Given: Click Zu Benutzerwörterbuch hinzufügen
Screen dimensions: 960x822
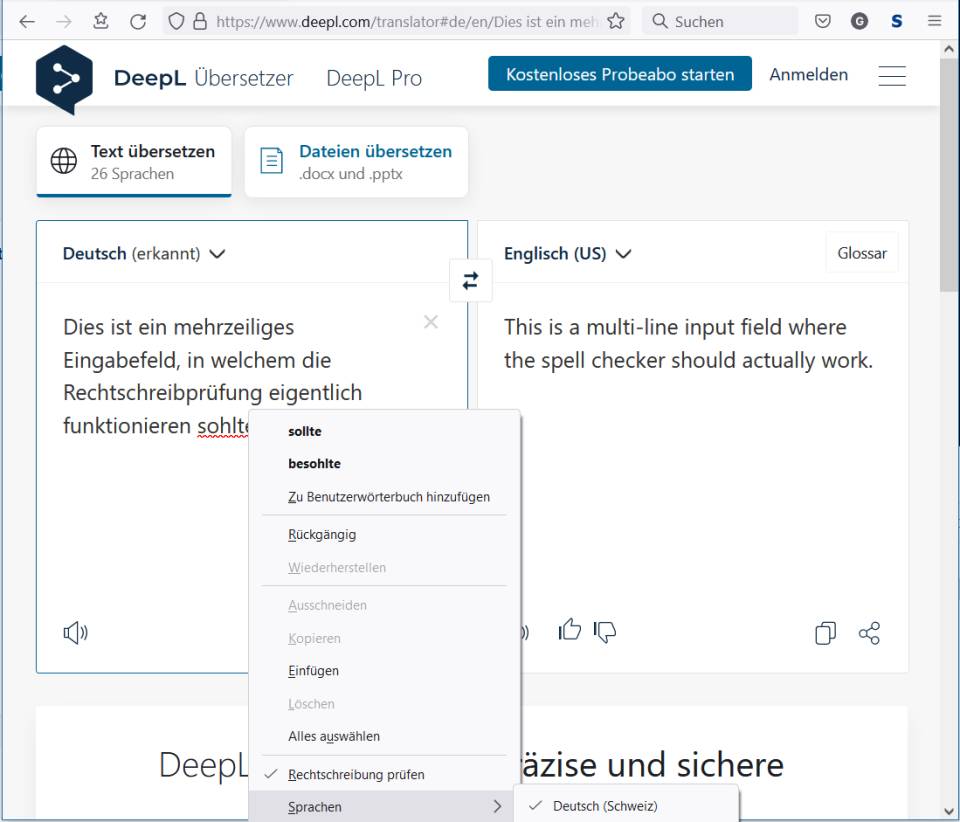Looking at the screenshot, I should click(x=384, y=496).
